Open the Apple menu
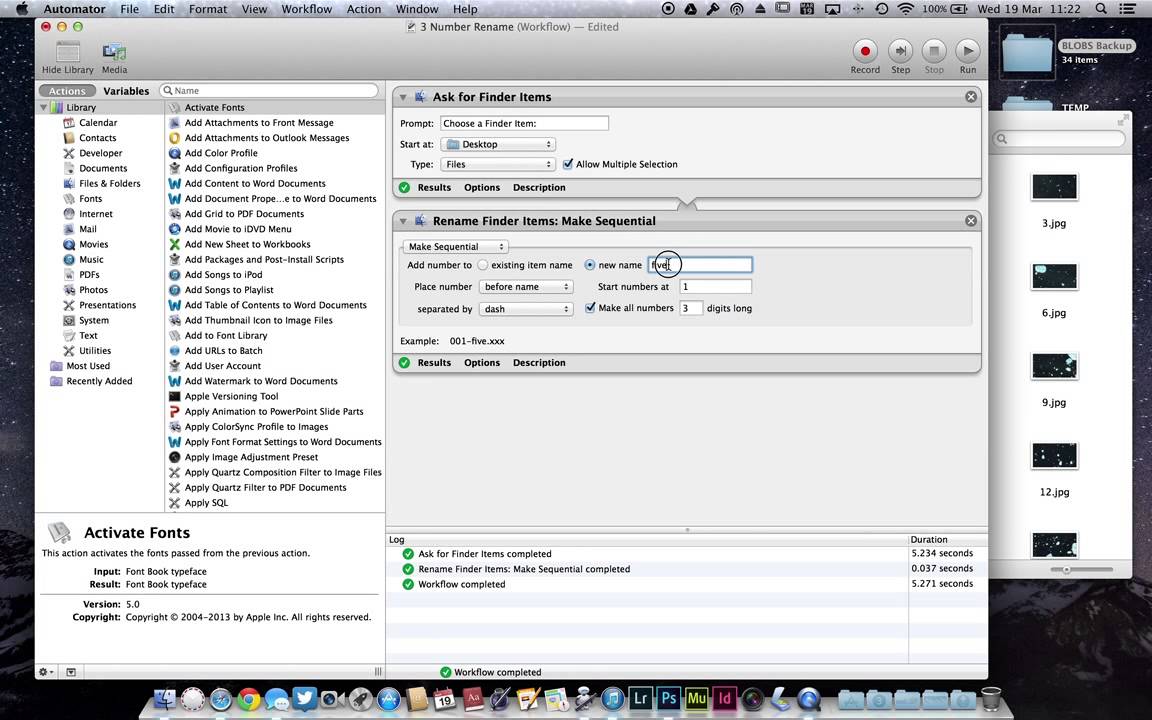 (x=22, y=9)
